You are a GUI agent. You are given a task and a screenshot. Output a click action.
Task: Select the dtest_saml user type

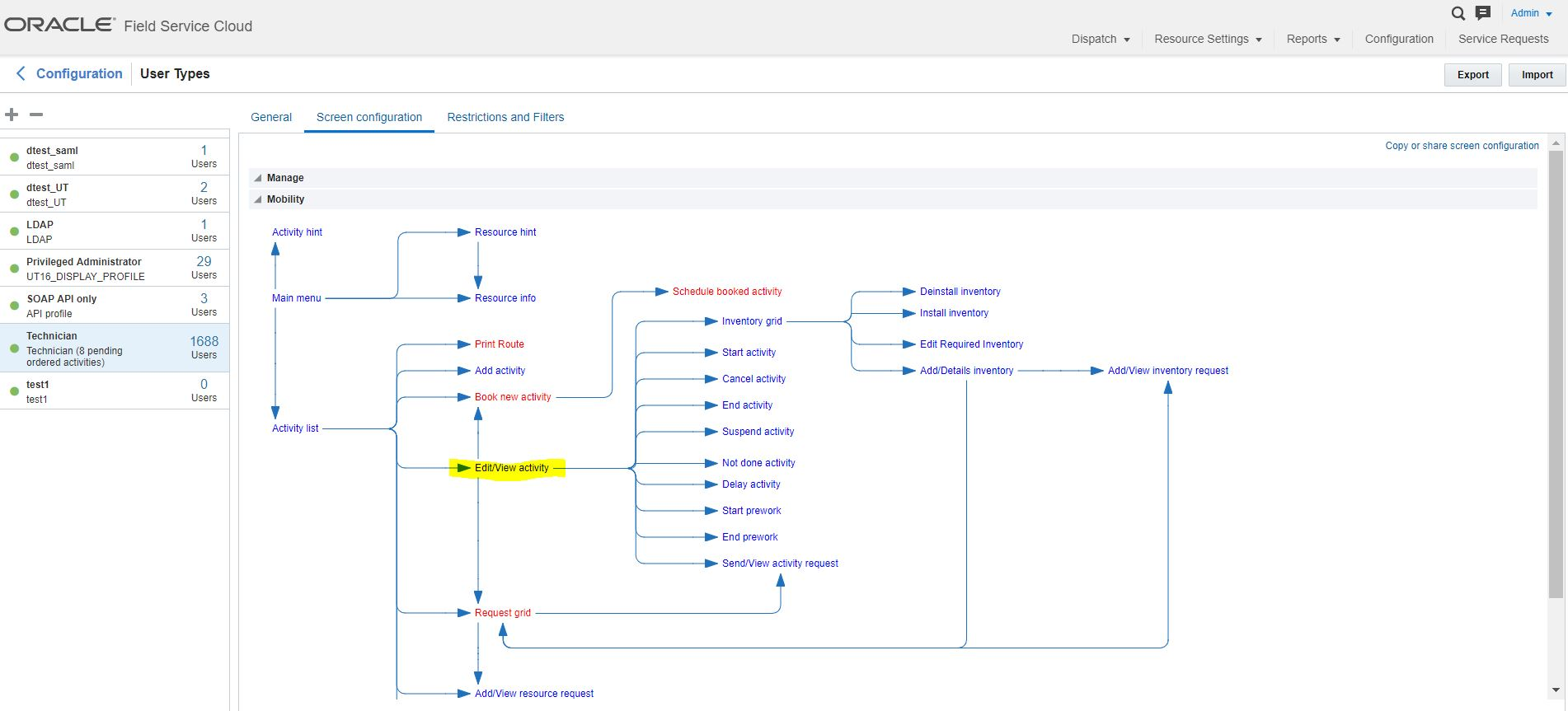click(115, 157)
